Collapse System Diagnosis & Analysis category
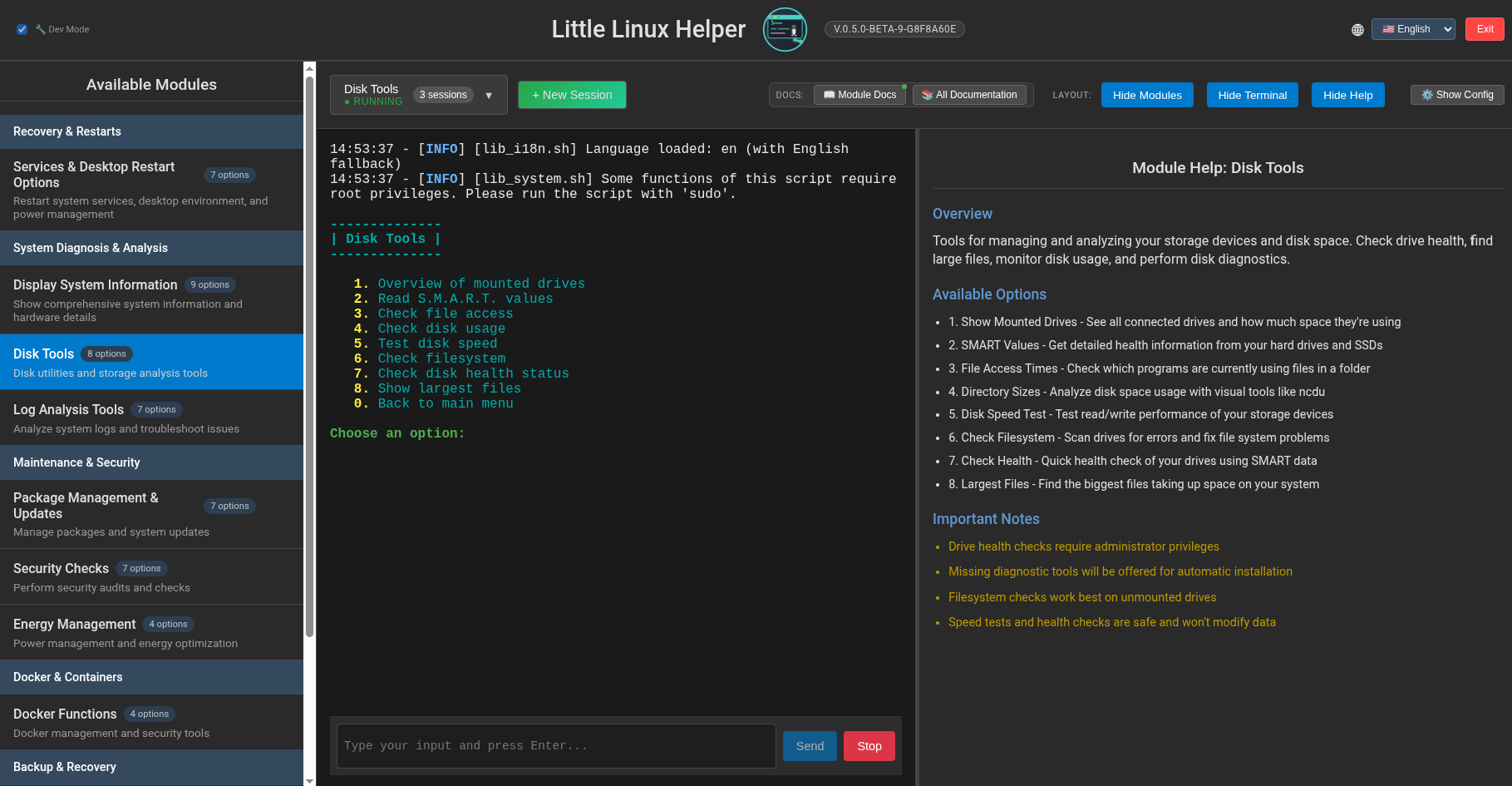The image size is (1512, 786). pyautogui.click(x=151, y=248)
